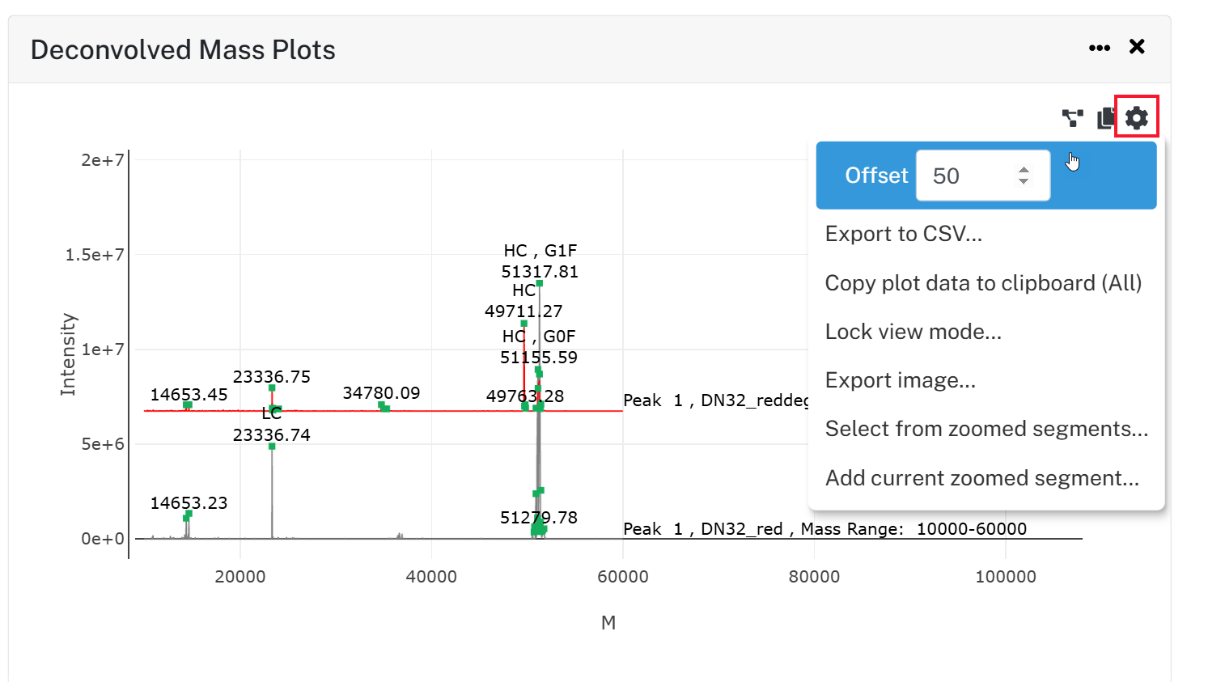Click the copy plot icon
Screen dimensions: 1208x682
tap(1105, 118)
